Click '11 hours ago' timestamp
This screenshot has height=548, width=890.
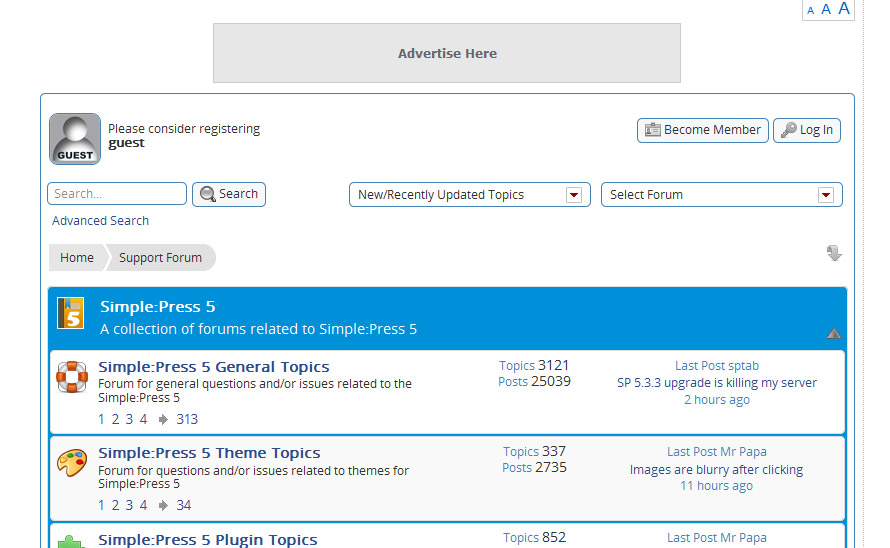[x=716, y=486]
